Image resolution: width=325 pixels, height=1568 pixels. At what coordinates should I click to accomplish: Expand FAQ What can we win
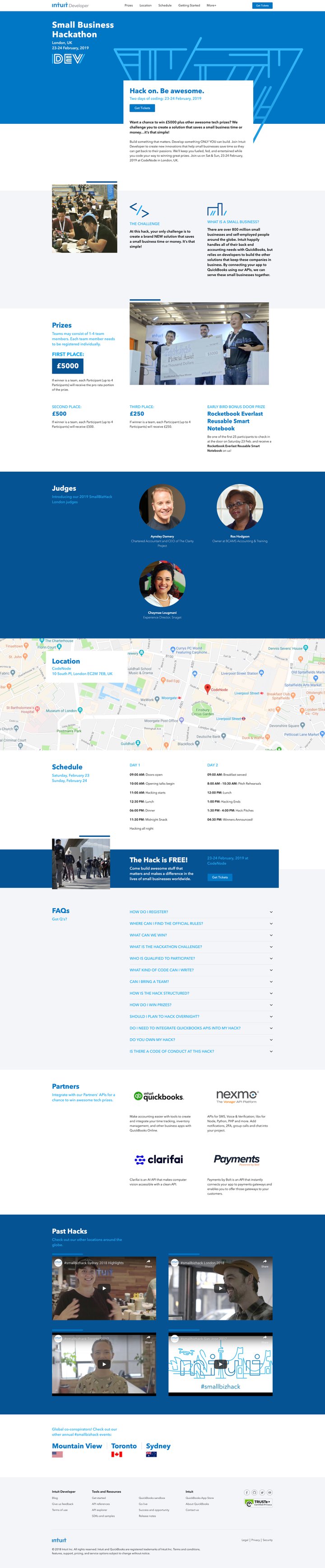point(201,935)
